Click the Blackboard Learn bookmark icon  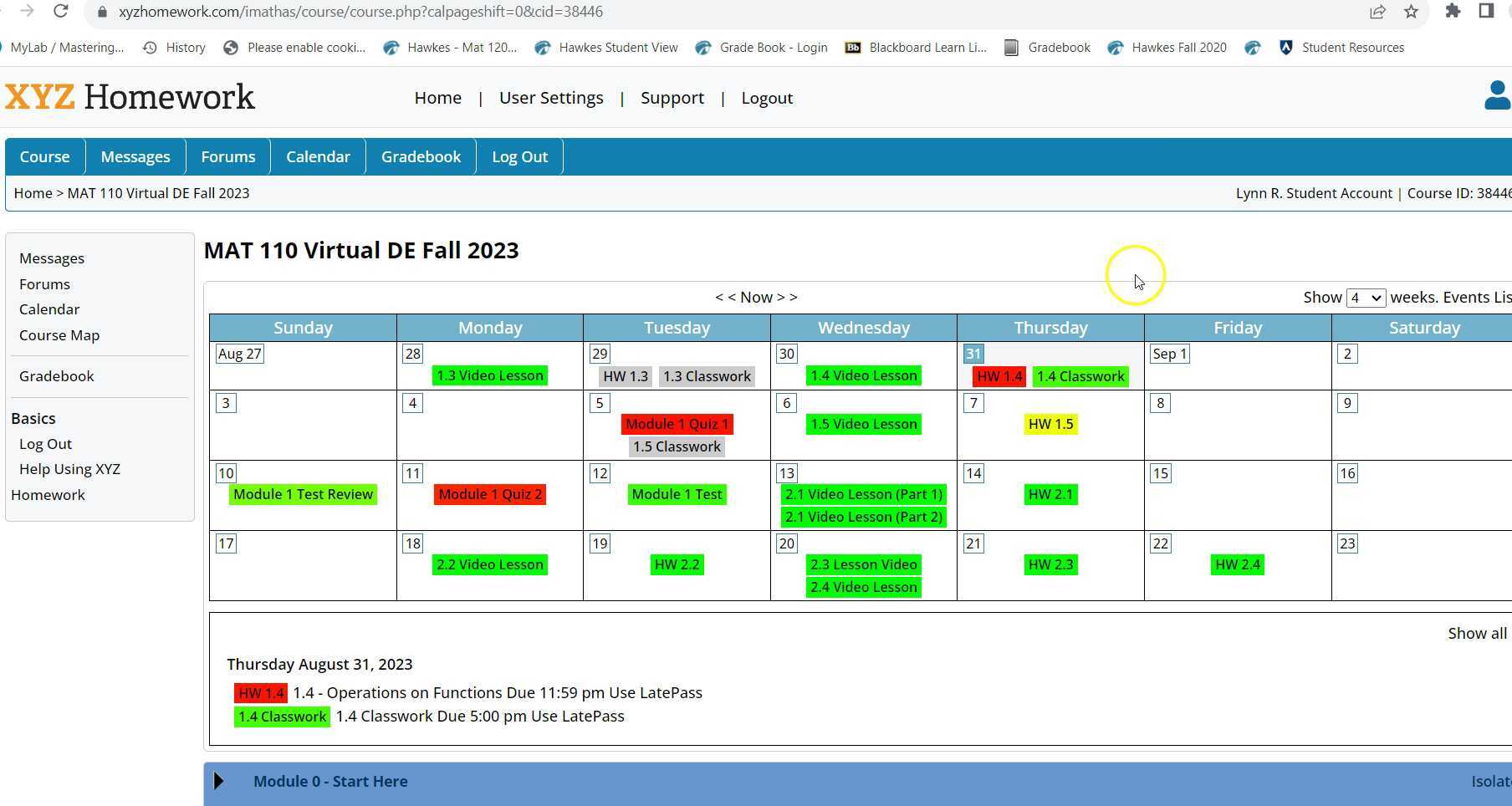[x=853, y=48]
